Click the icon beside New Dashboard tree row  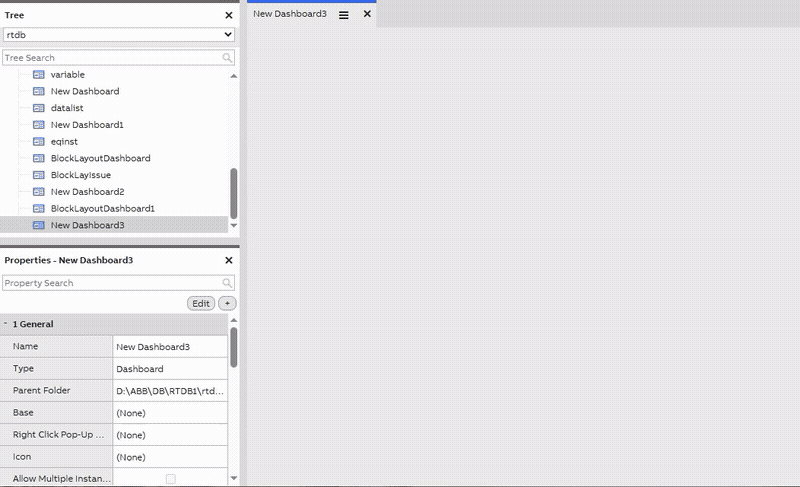(39, 92)
